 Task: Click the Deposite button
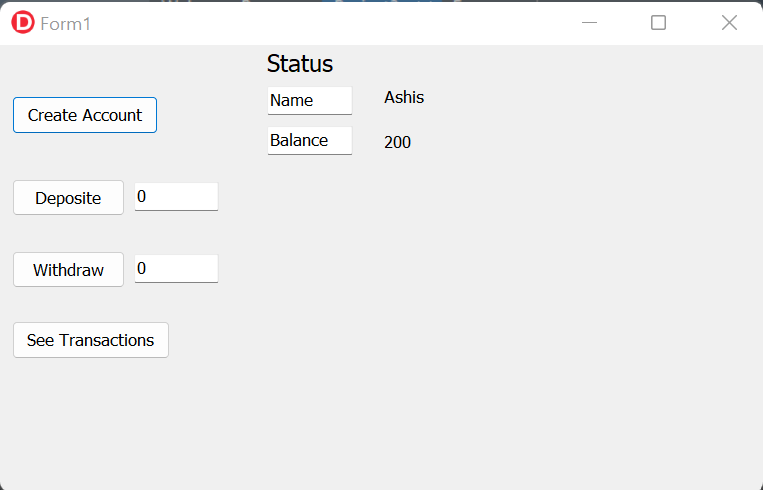tap(68, 198)
